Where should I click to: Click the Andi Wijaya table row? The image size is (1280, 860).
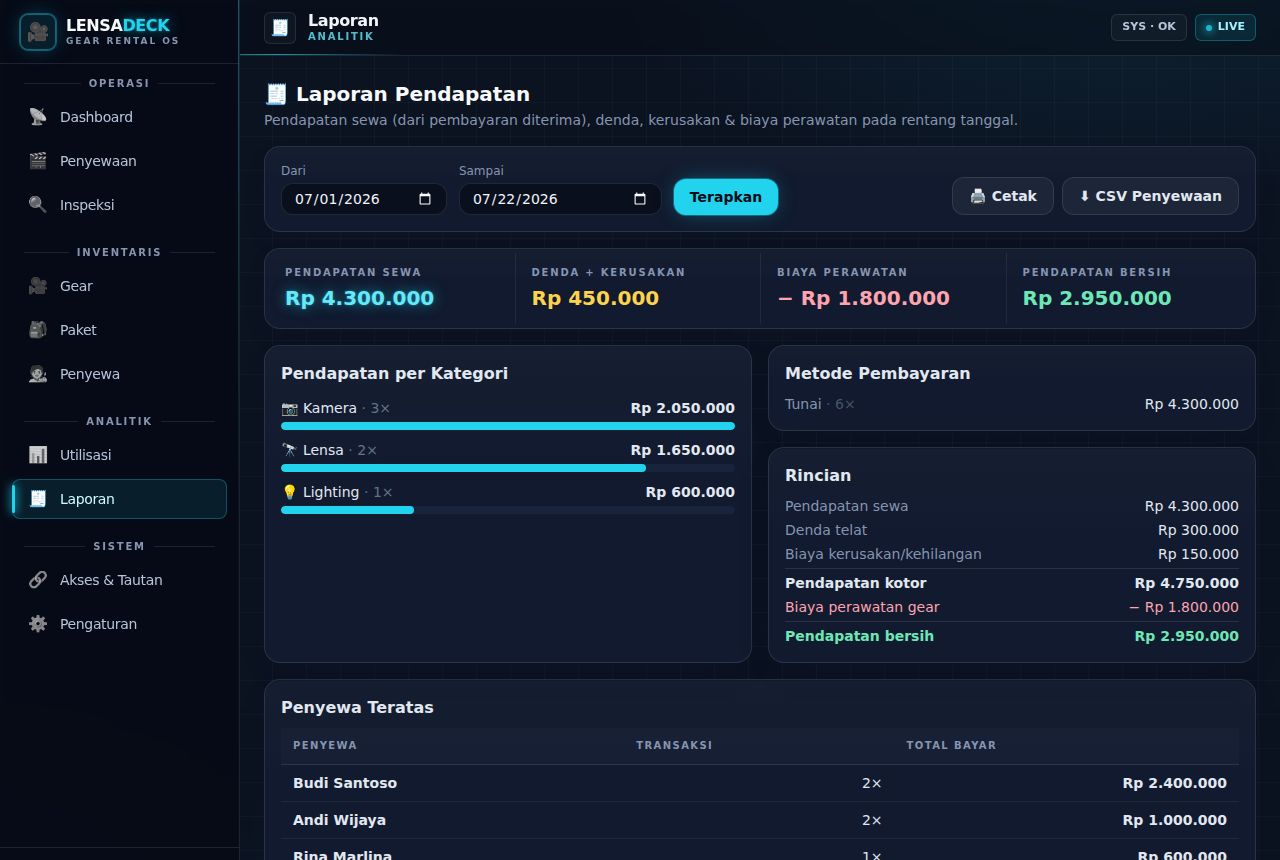pos(760,820)
